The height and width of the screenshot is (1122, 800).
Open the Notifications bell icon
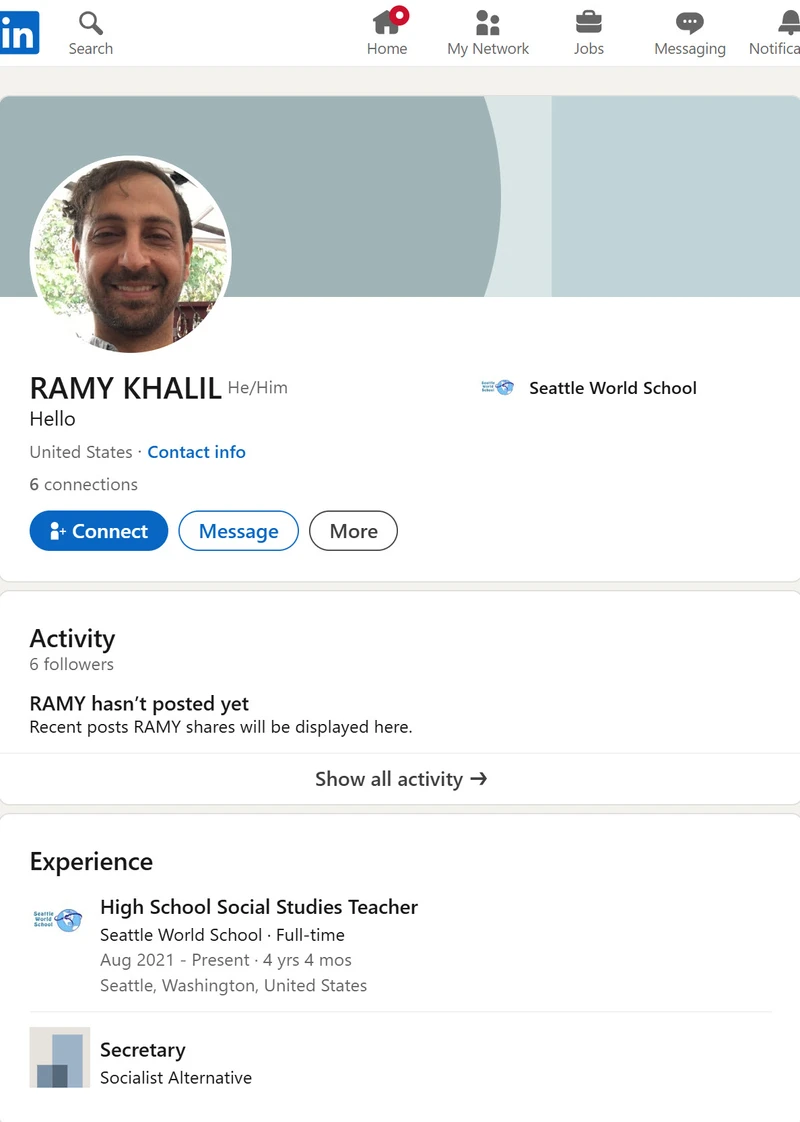pos(789,22)
